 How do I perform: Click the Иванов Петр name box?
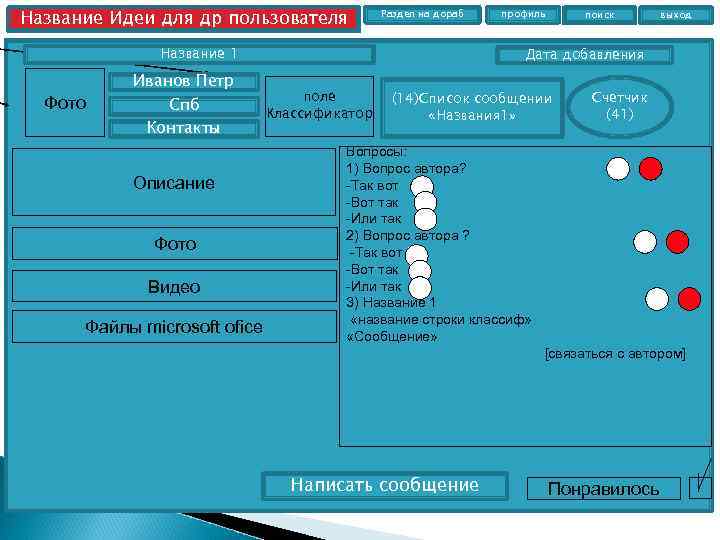pos(184,81)
